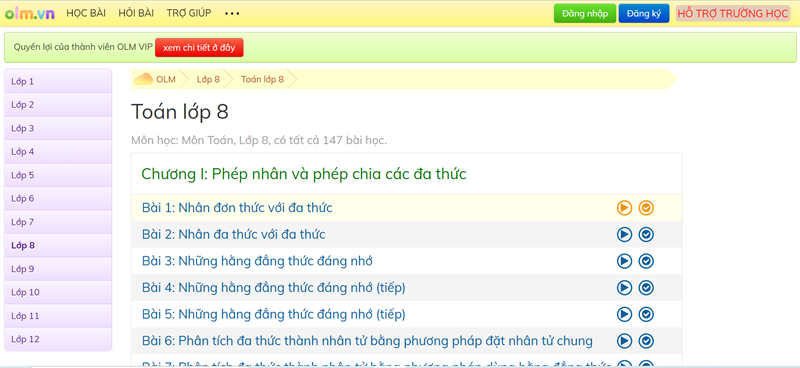Click OLM text in the breadcrumb
The width and height of the screenshot is (800, 368).
pyautogui.click(x=166, y=80)
